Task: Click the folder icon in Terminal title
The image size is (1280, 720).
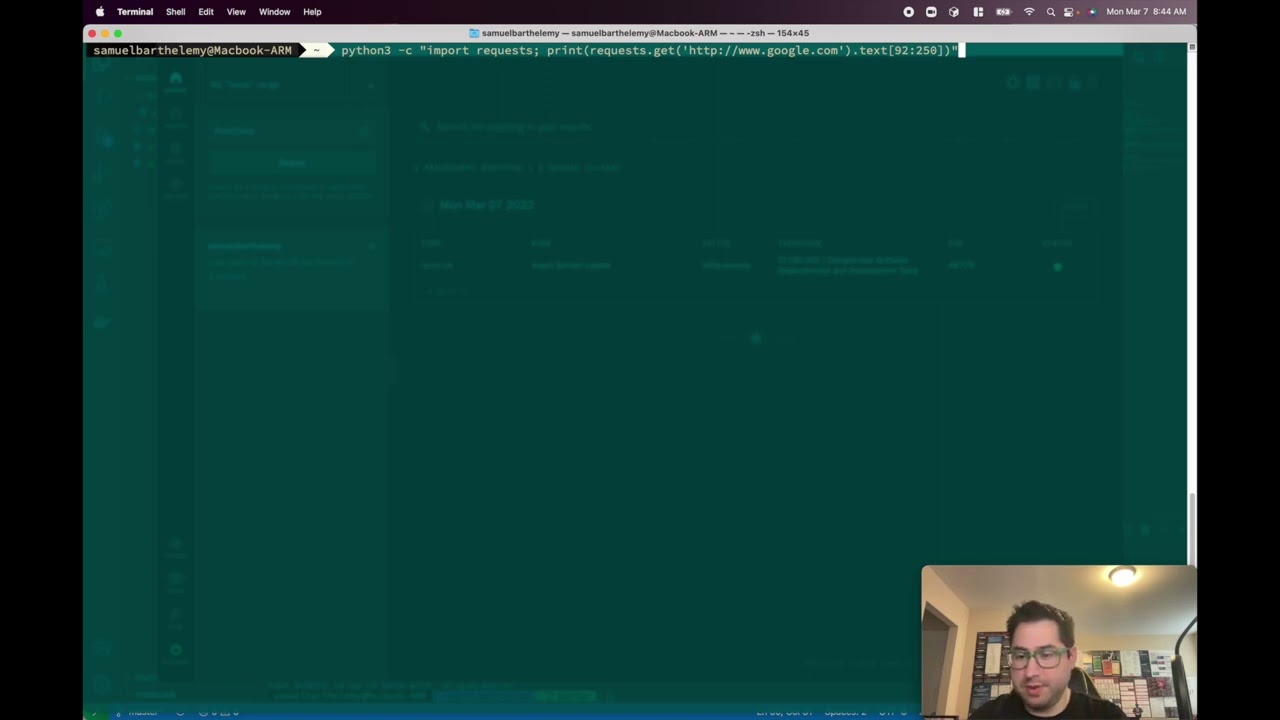Action: tap(474, 33)
